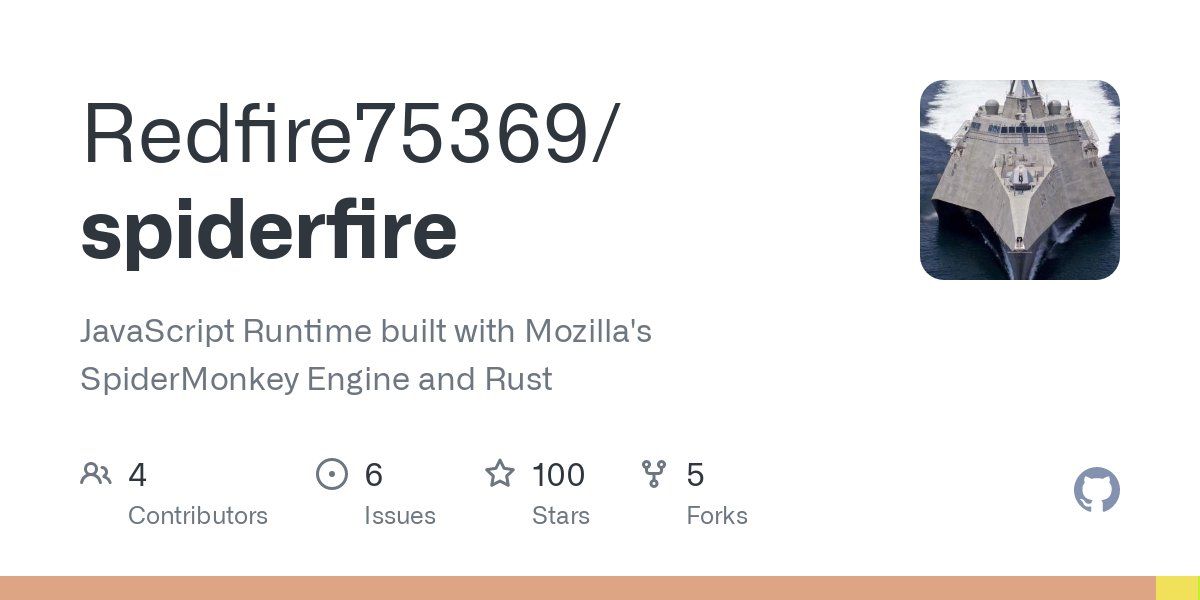Open the Issues label

click(x=400, y=516)
